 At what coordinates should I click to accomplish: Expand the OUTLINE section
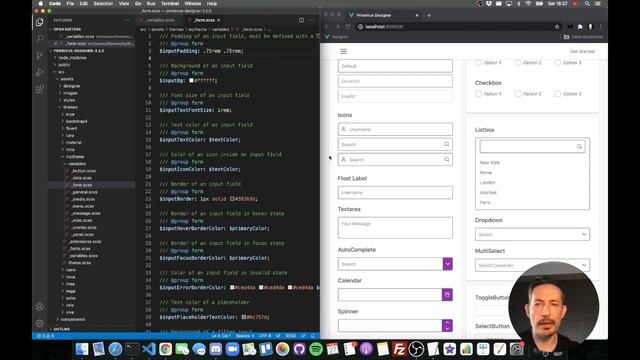tap(61, 329)
